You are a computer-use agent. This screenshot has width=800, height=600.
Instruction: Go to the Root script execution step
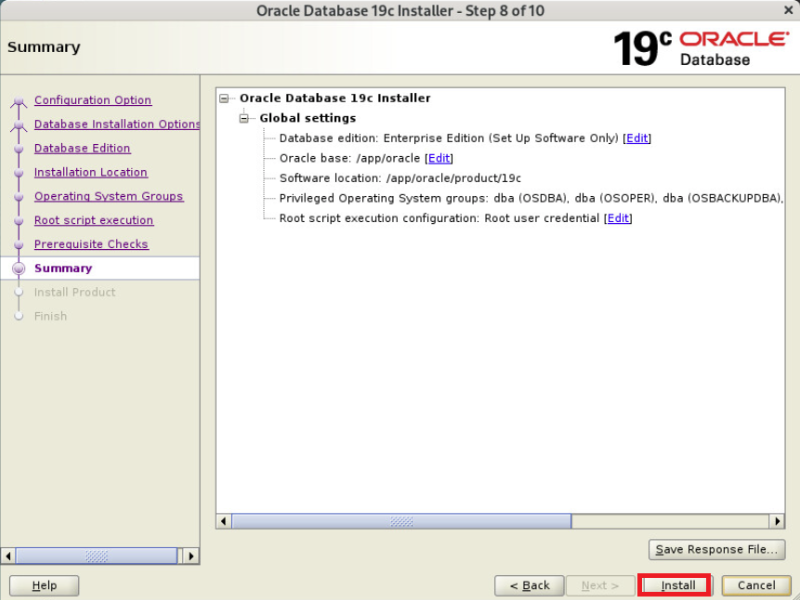94,220
